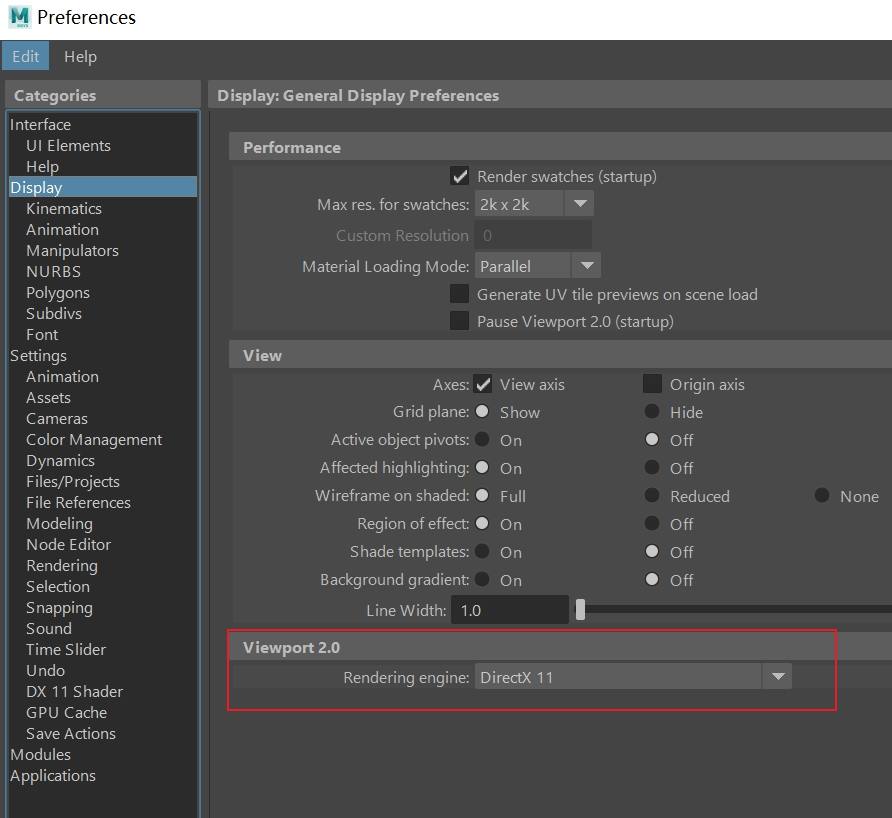892x818 pixels.
Task: Set Affected highlighting to Off
Action: 652,467
